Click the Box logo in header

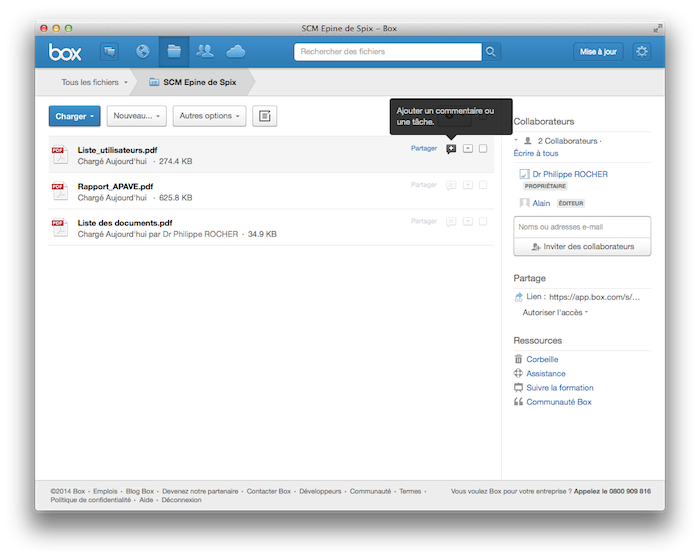65,51
